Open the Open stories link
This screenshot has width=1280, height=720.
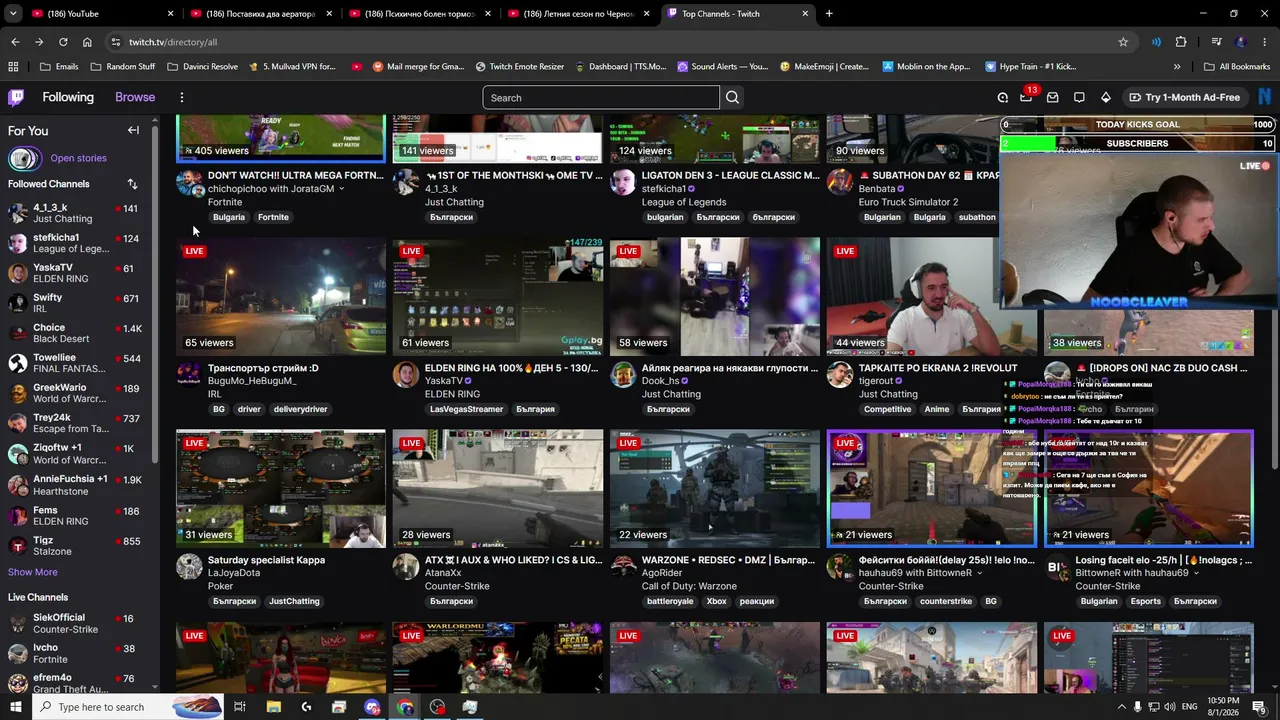(x=78, y=158)
